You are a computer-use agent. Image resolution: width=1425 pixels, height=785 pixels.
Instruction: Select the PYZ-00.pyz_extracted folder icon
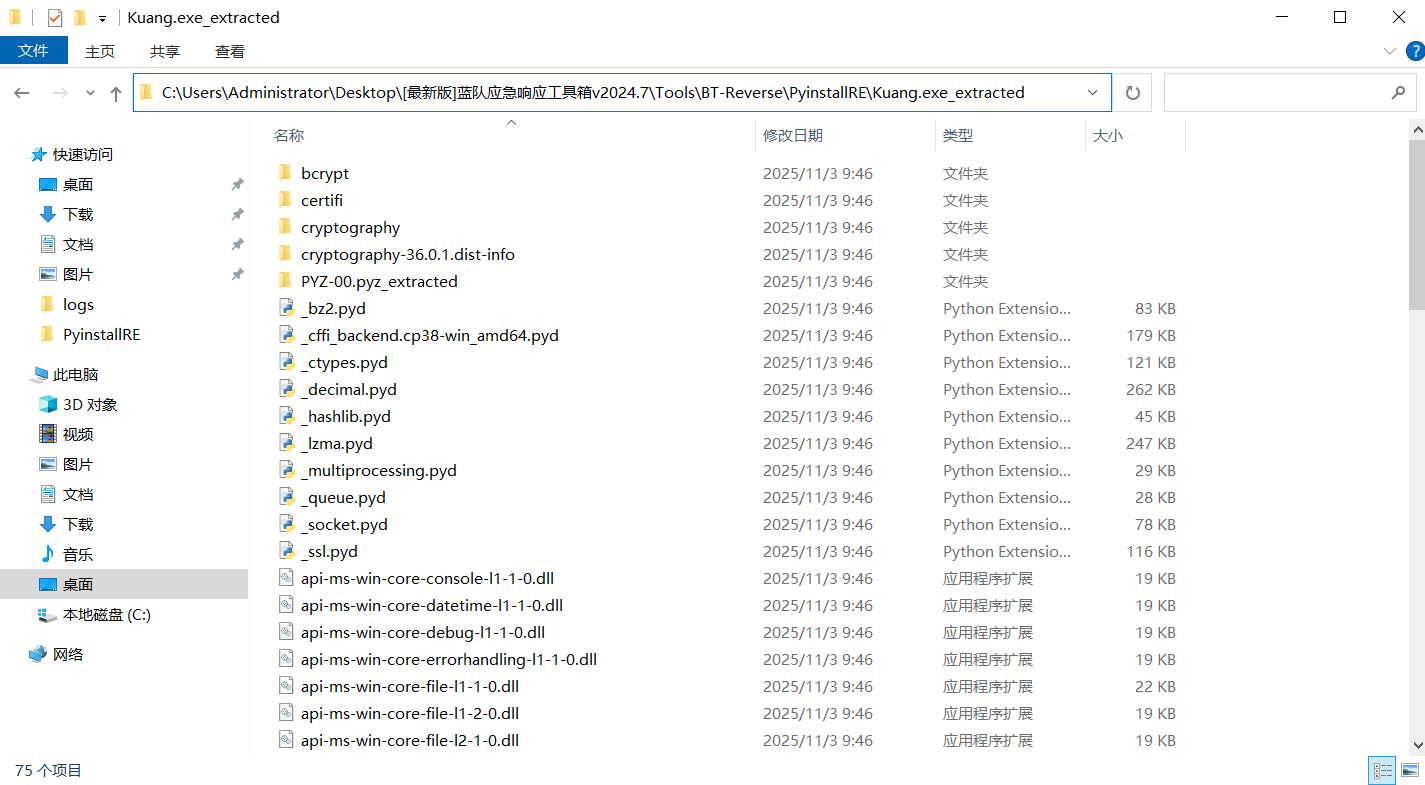(285, 281)
